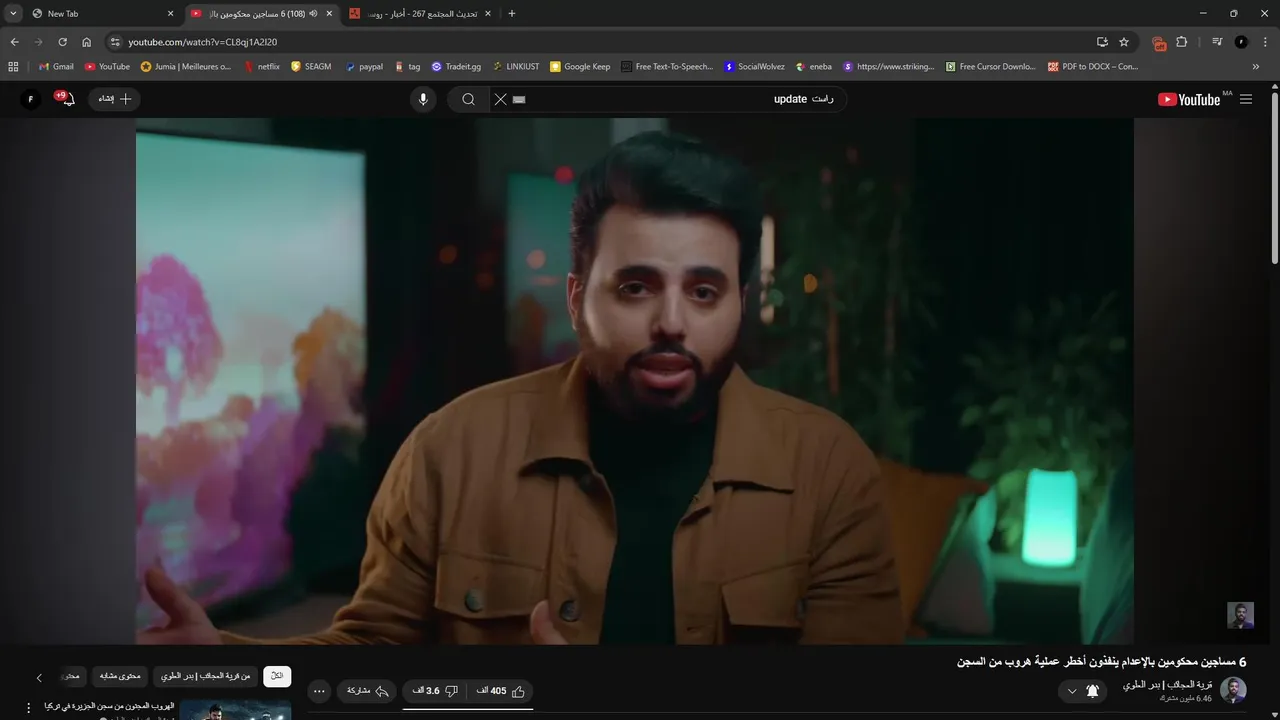
Task: Switch to the New Tab browser tab
Action: (x=102, y=14)
